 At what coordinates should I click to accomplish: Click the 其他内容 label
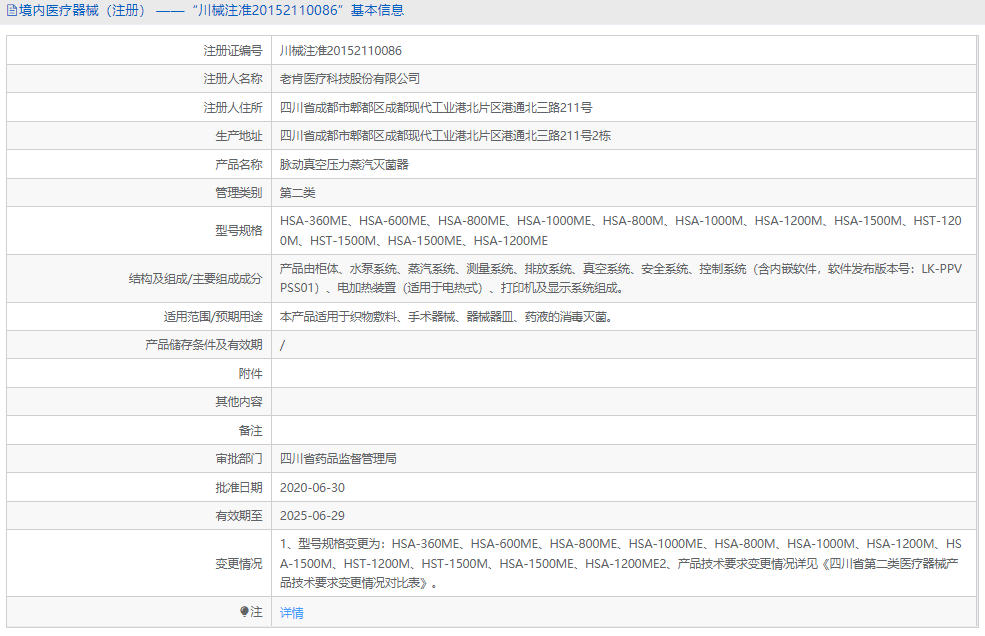tap(239, 402)
